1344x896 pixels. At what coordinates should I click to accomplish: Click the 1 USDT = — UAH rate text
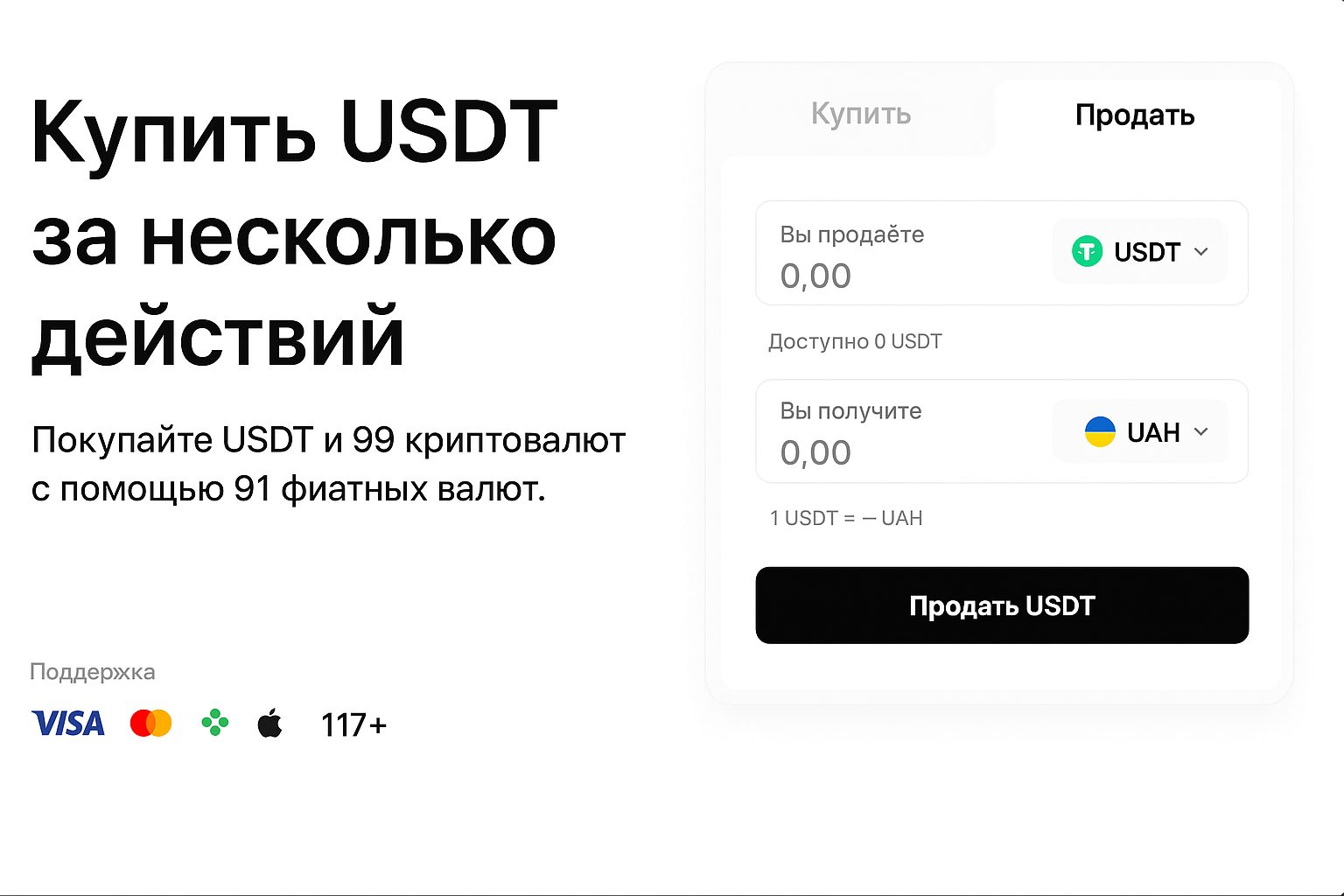(846, 517)
